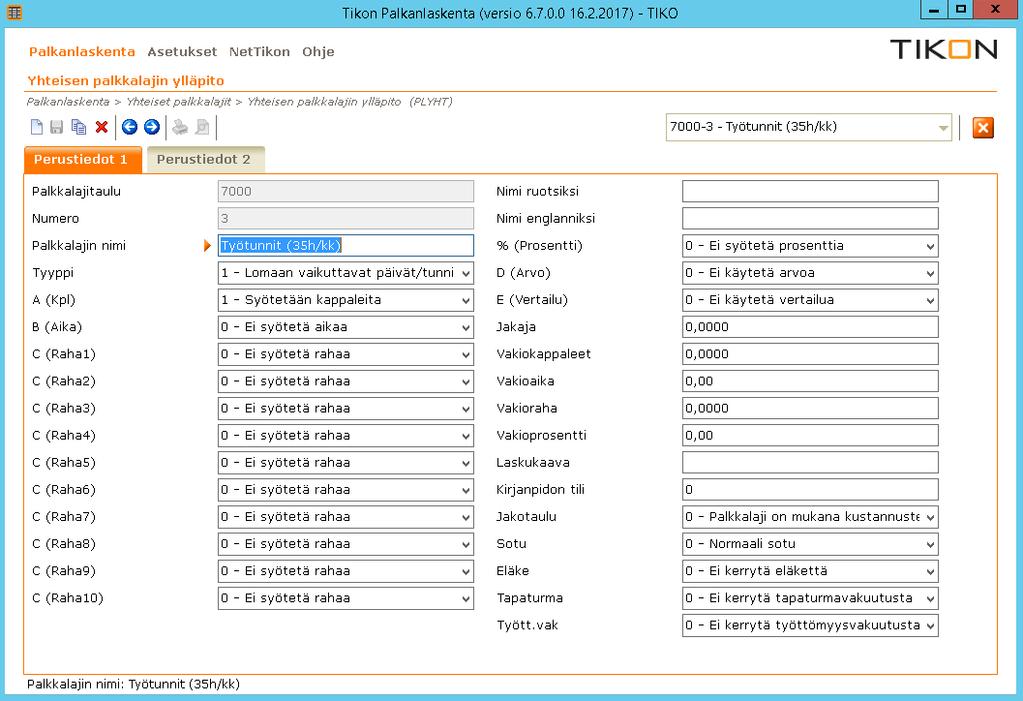
Task: Click the Nimi ruotsiksi input field
Action: (810, 191)
